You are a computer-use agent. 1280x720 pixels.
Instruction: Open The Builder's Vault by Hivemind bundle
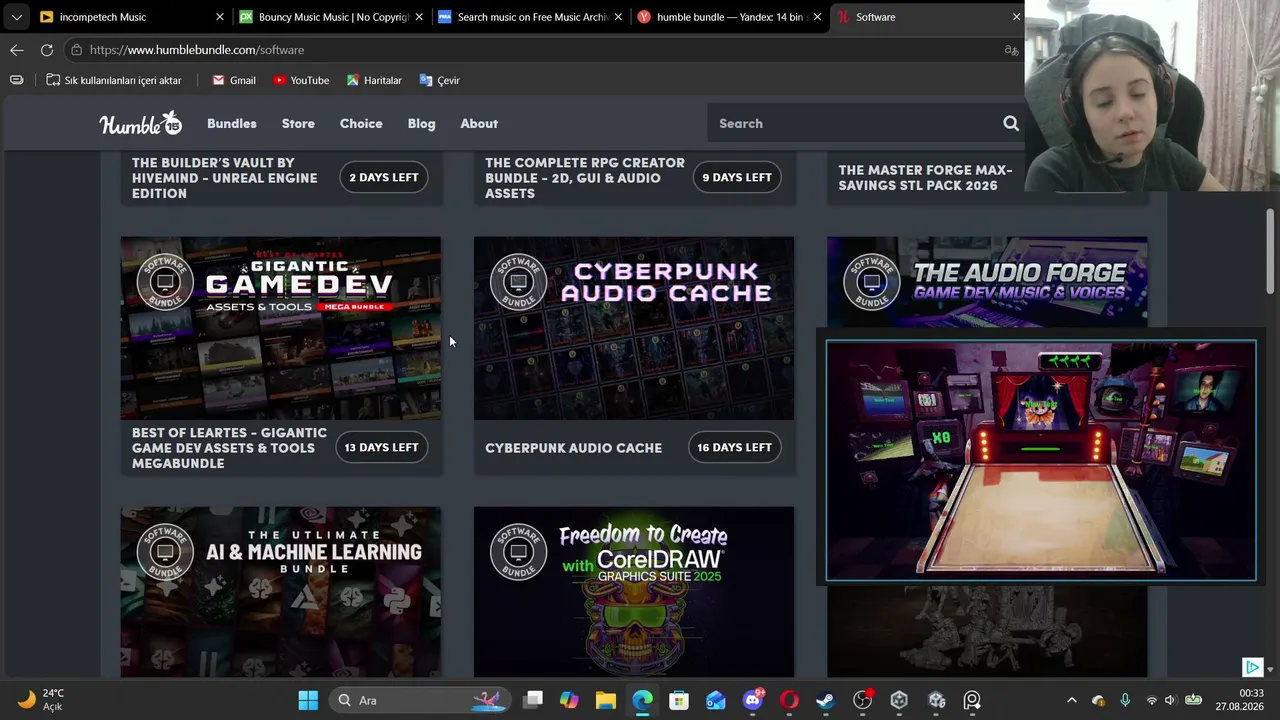(x=225, y=178)
